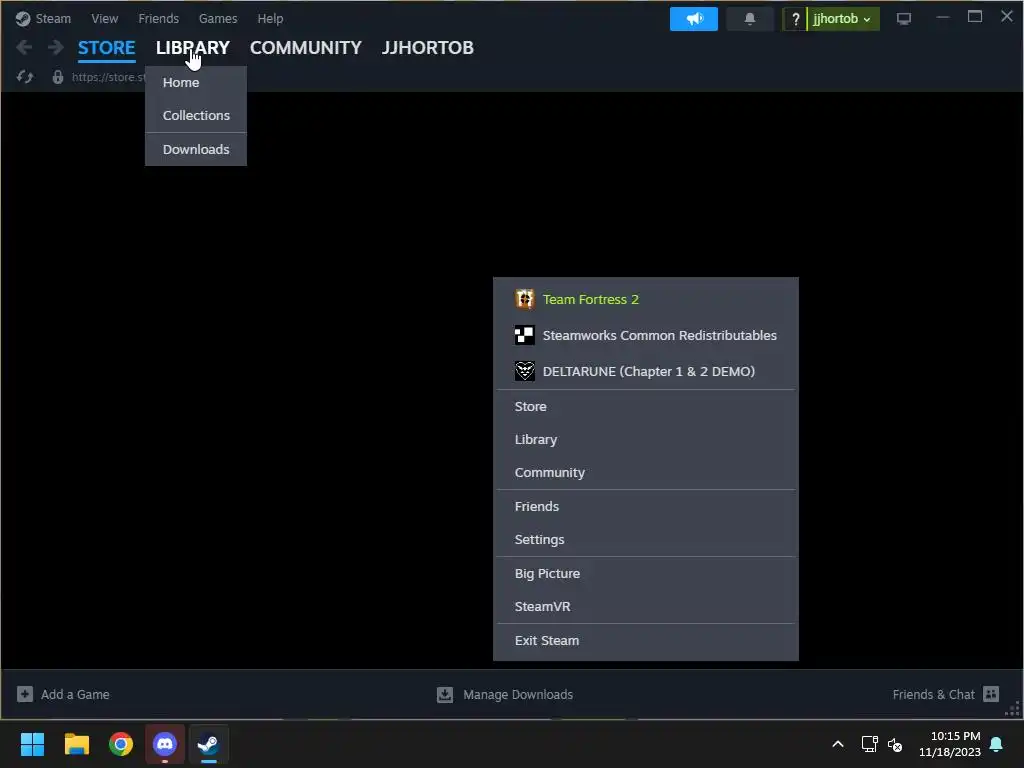Viewport: 1024px width, 768px height.
Task: Choose Community in the tray context menu
Action: point(645,472)
